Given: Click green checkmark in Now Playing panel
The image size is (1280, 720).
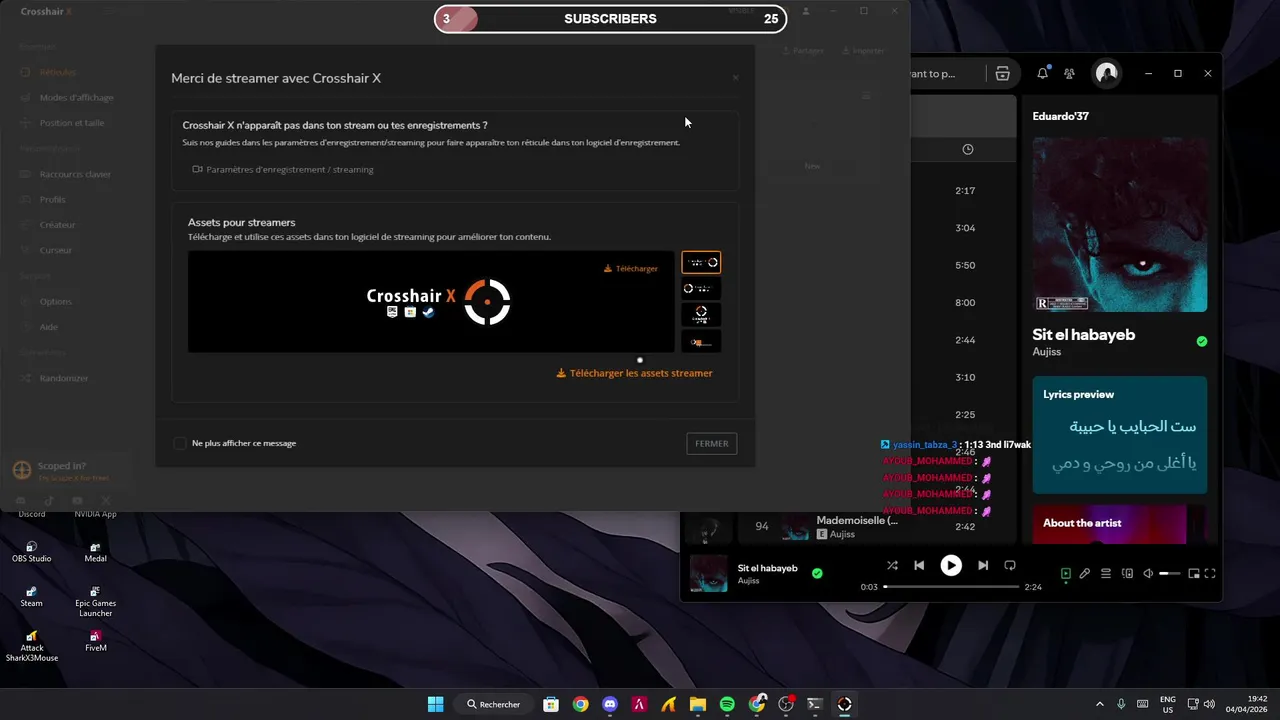Looking at the screenshot, I should click(x=1202, y=341).
